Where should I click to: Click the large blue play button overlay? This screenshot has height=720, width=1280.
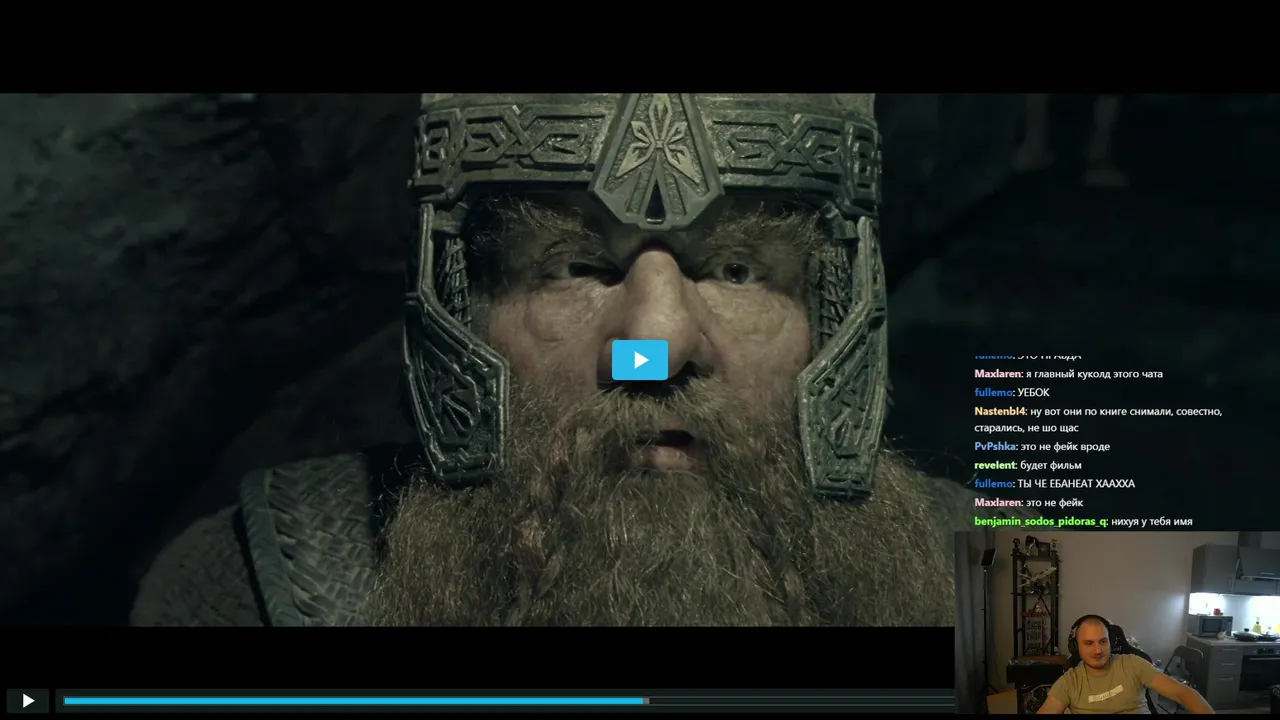coord(640,360)
